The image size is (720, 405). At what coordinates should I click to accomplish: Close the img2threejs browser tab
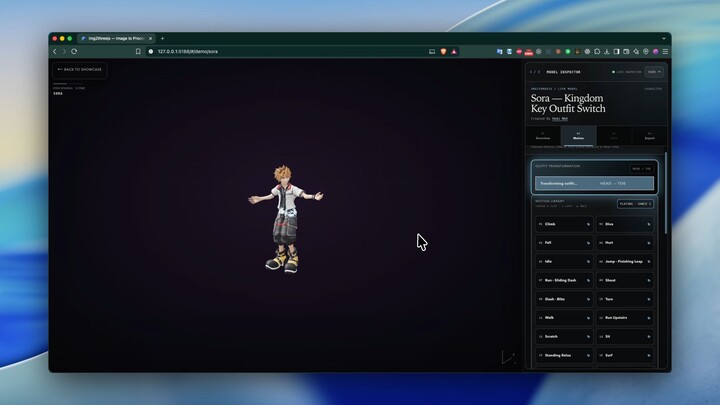[x=150, y=39]
